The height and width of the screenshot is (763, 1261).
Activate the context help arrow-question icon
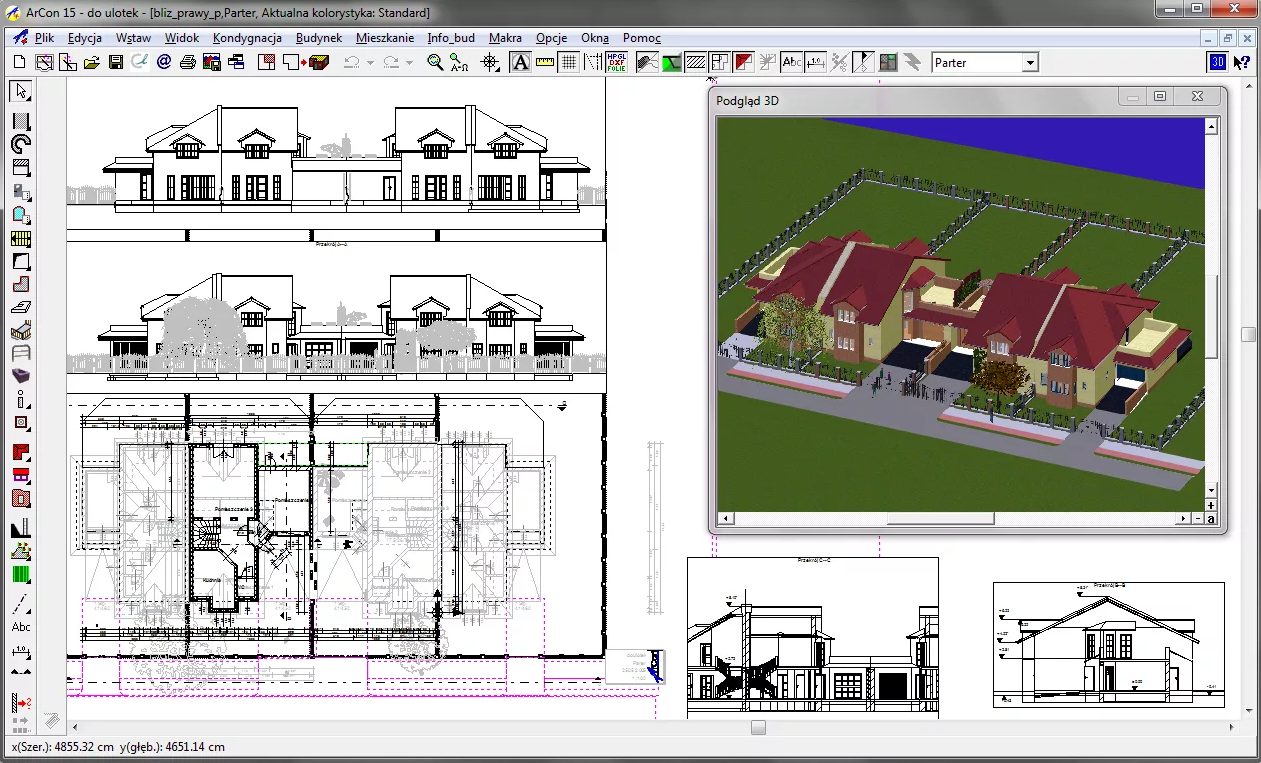1242,62
